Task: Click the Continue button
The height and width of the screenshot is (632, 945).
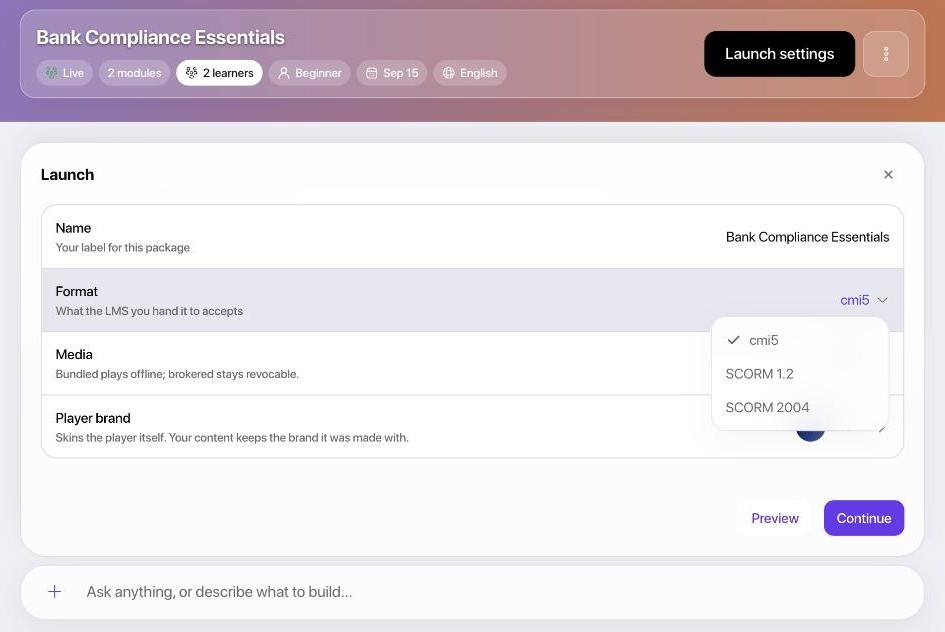Action: click(864, 518)
